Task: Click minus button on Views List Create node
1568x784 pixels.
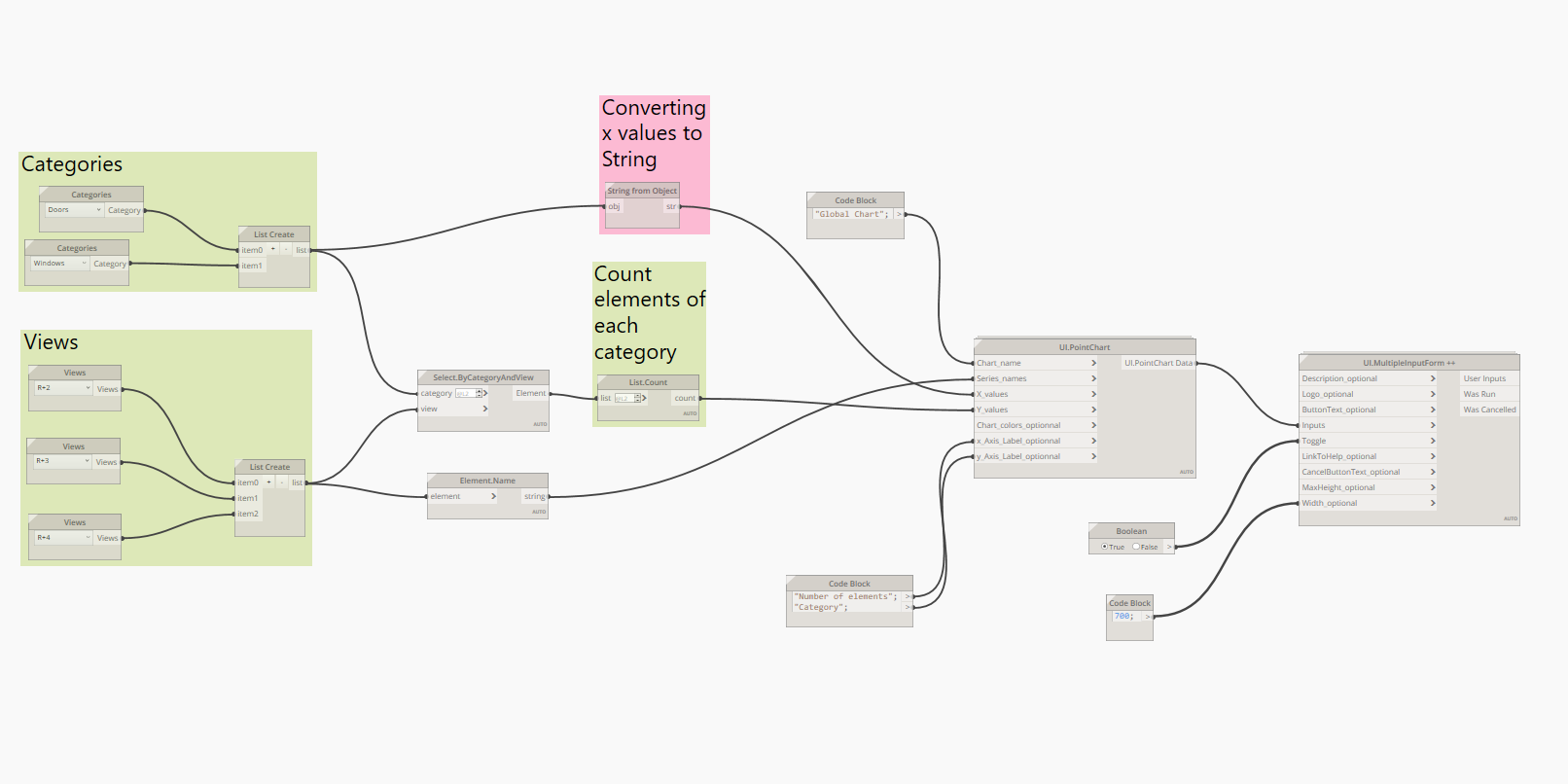Action: coord(282,482)
